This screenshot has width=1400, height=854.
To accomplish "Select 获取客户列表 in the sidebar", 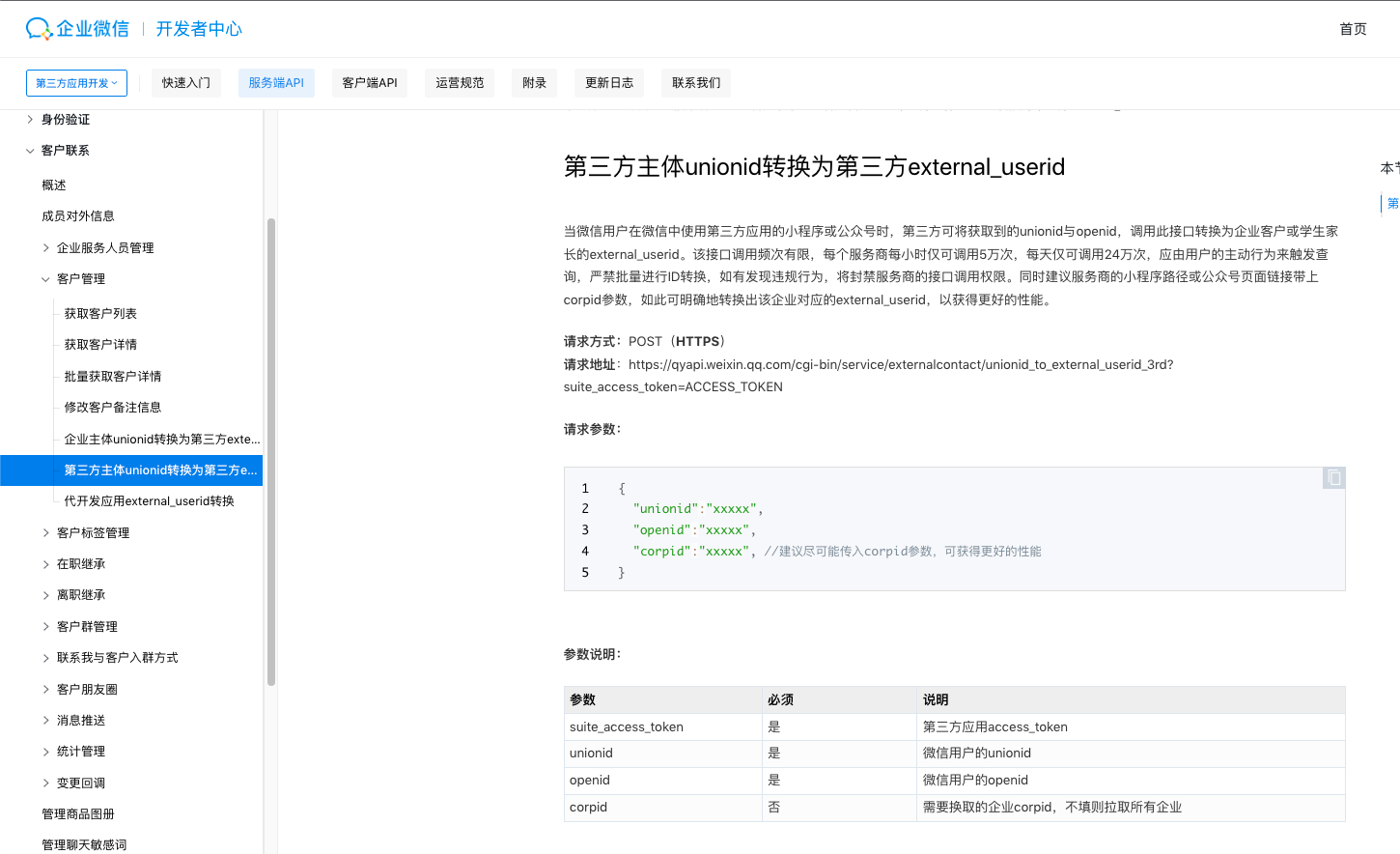I will coord(102,313).
